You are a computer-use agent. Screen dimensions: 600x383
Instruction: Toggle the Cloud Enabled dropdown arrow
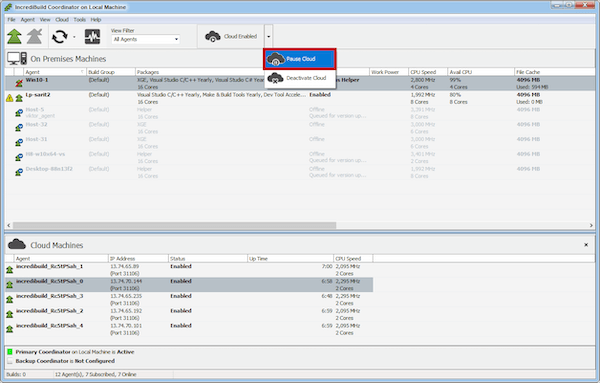pyautogui.click(x=269, y=36)
